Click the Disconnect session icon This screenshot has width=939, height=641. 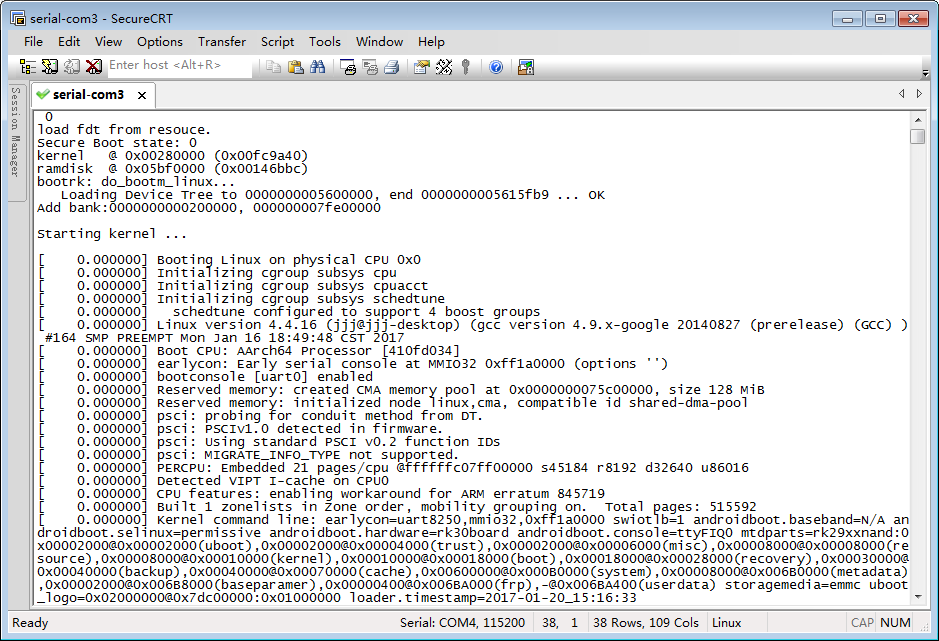pos(93,67)
